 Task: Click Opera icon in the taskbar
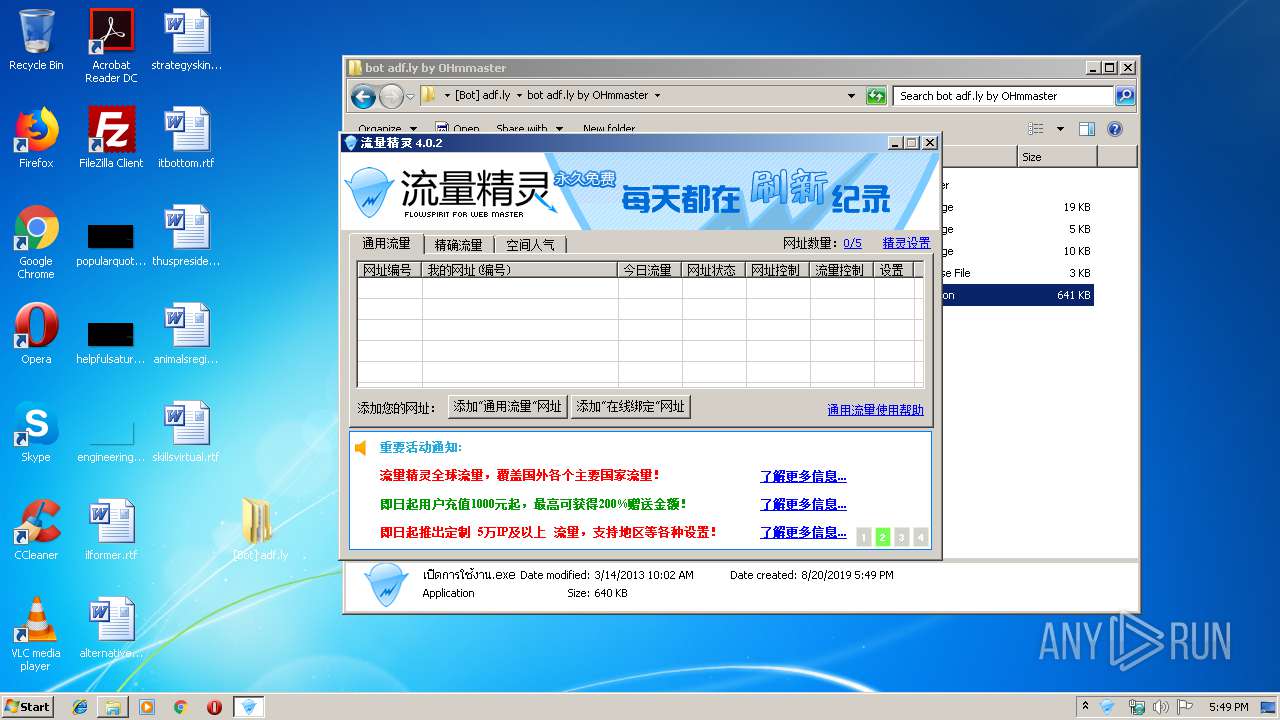(214, 707)
